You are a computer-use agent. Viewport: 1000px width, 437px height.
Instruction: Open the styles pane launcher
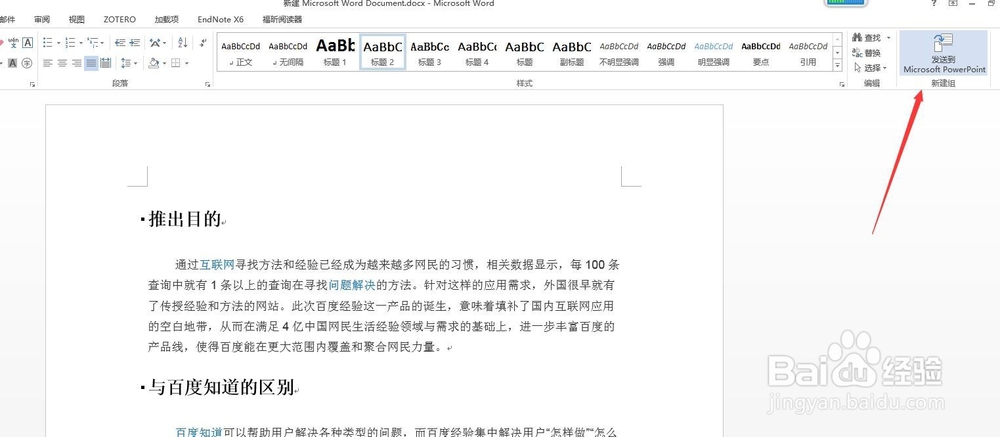[842, 84]
